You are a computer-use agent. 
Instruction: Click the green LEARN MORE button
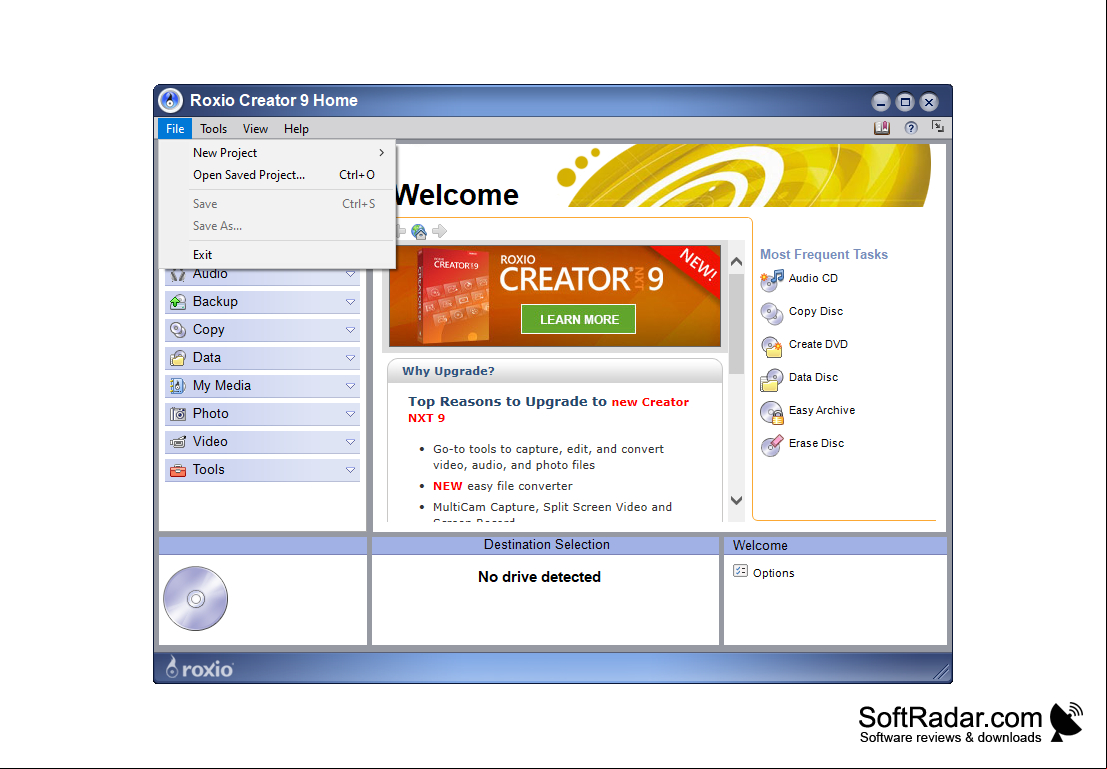pos(578,319)
